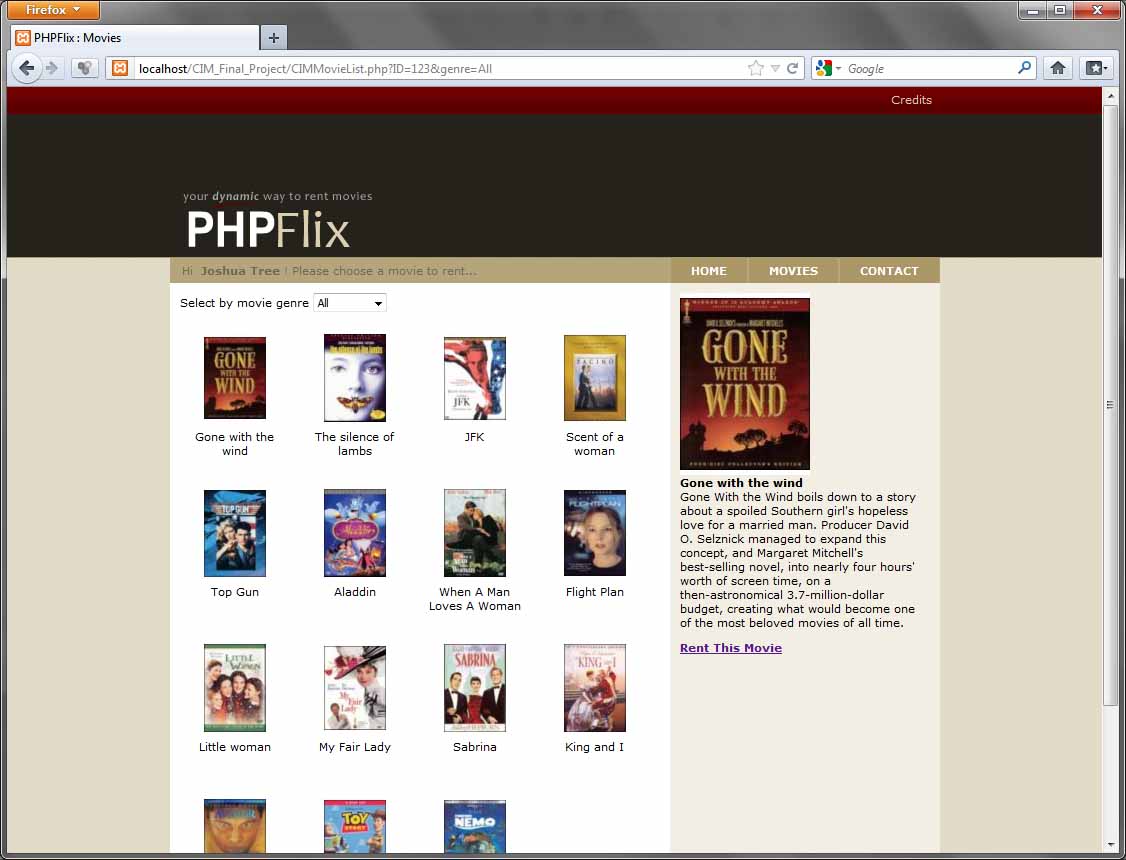This screenshot has height=860, width=1126.
Task: Open the Credits link in top bar
Action: [x=911, y=100]
